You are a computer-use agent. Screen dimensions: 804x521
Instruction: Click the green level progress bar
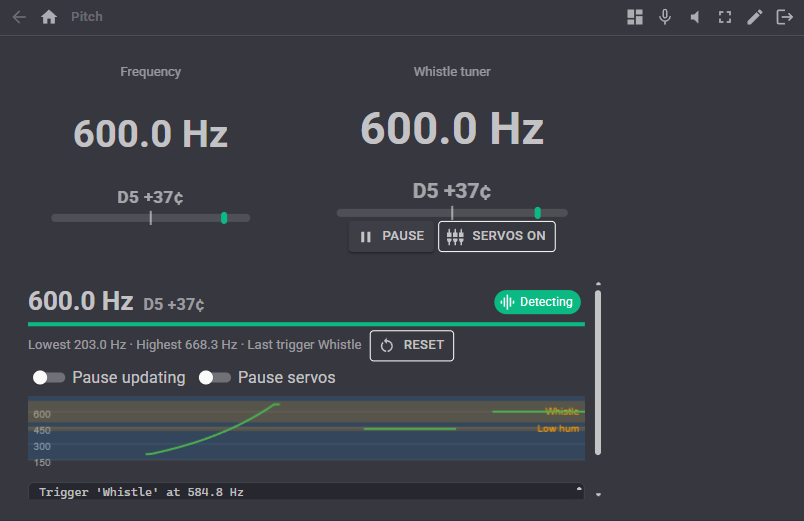click(x=306, y=324)
